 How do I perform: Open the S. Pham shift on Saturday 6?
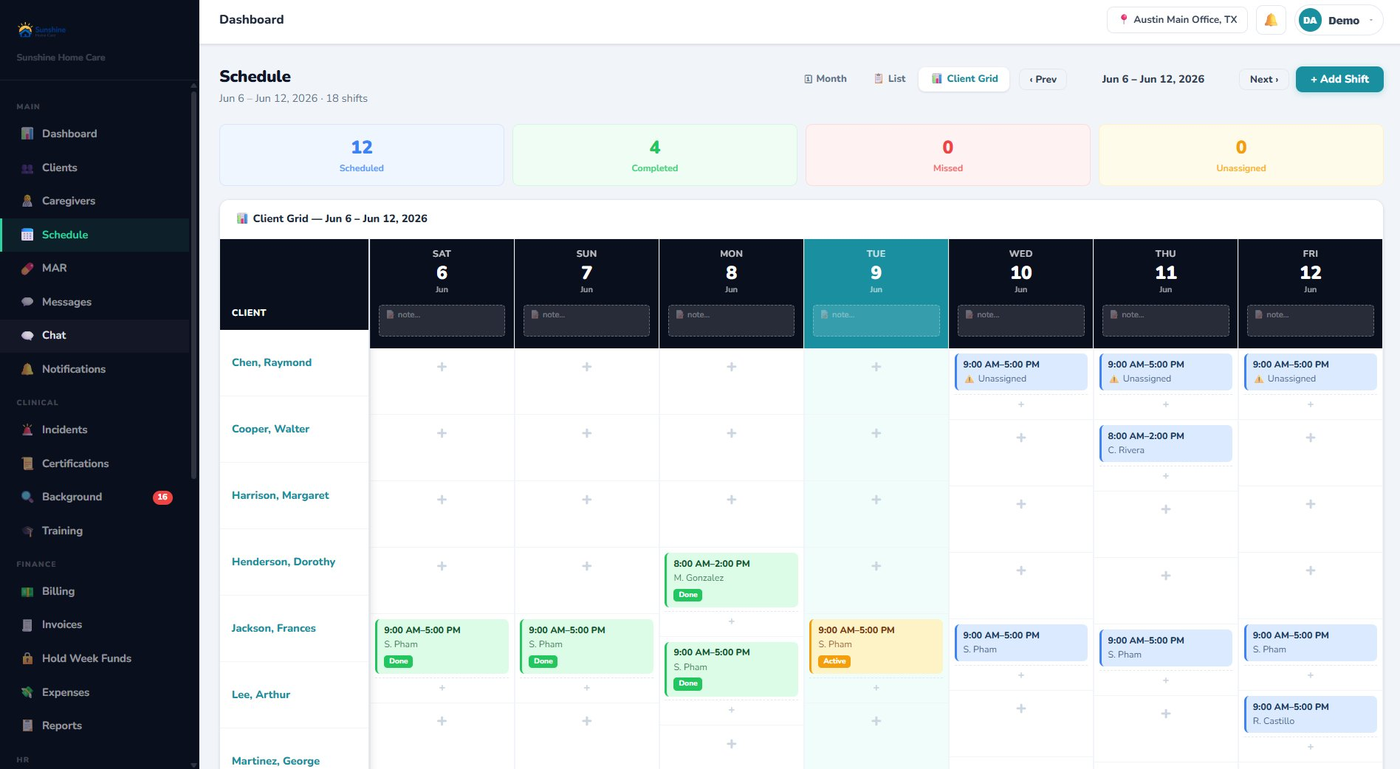(442, 646)
